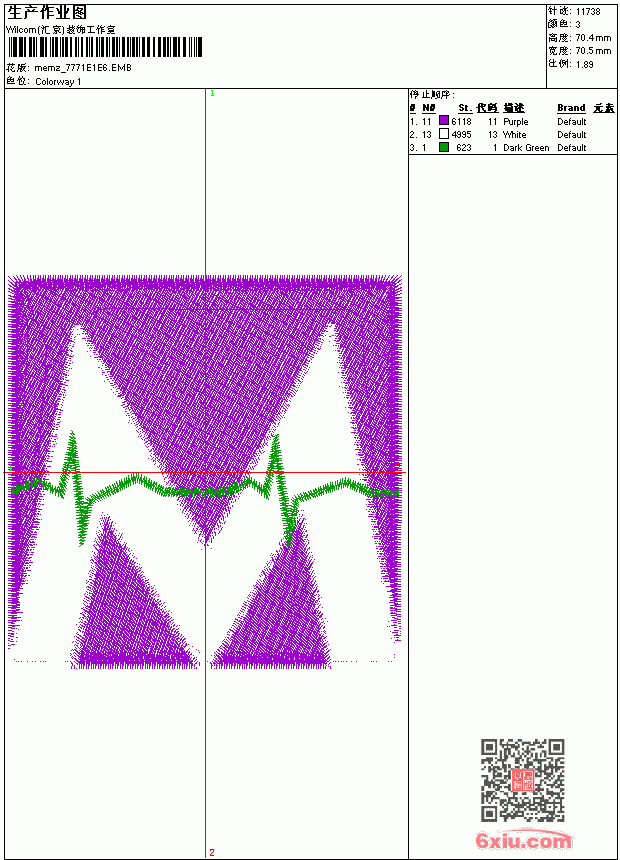Click the dark green thread color swatch
The width and height of the screenshot is (620, 860).
(444, 147)
